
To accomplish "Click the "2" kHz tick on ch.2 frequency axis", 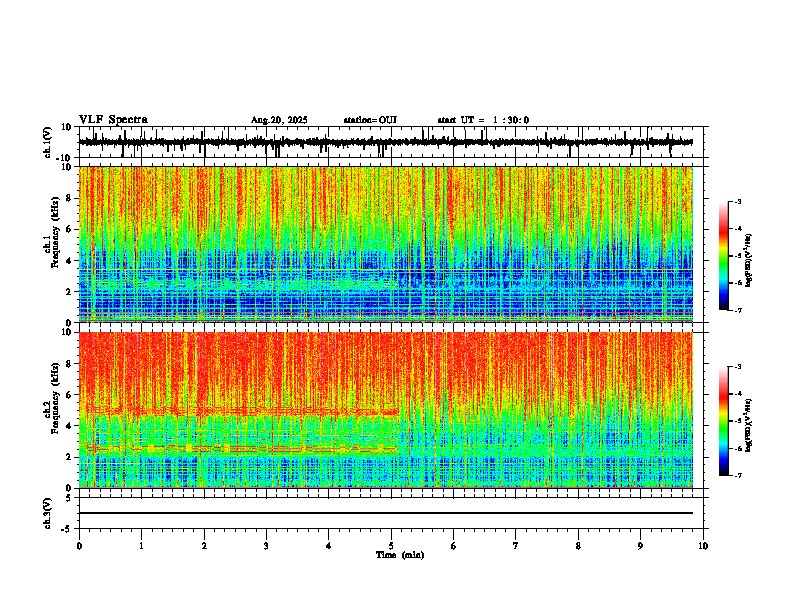I will 69,457.
